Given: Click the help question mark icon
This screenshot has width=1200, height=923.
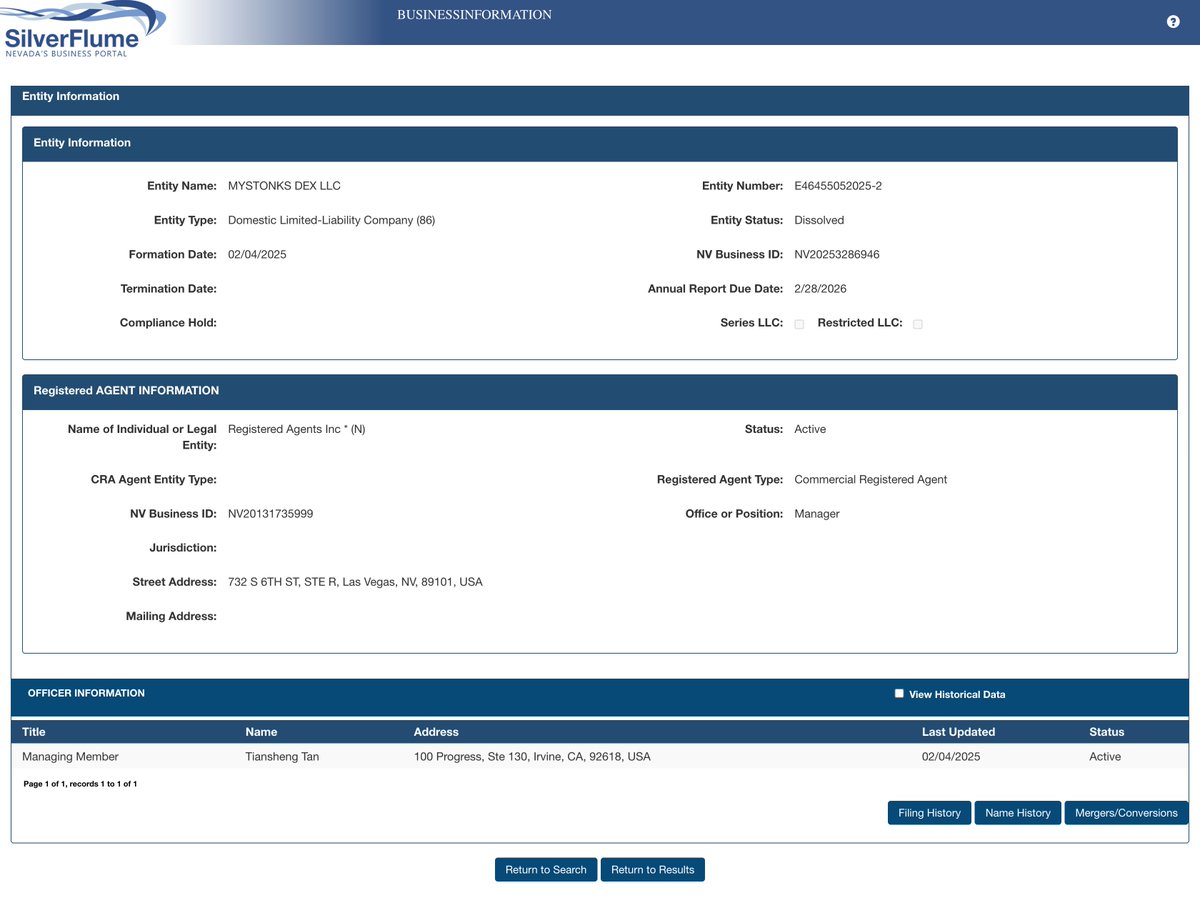Looking at the screenshot, I should pos(1173,22).
